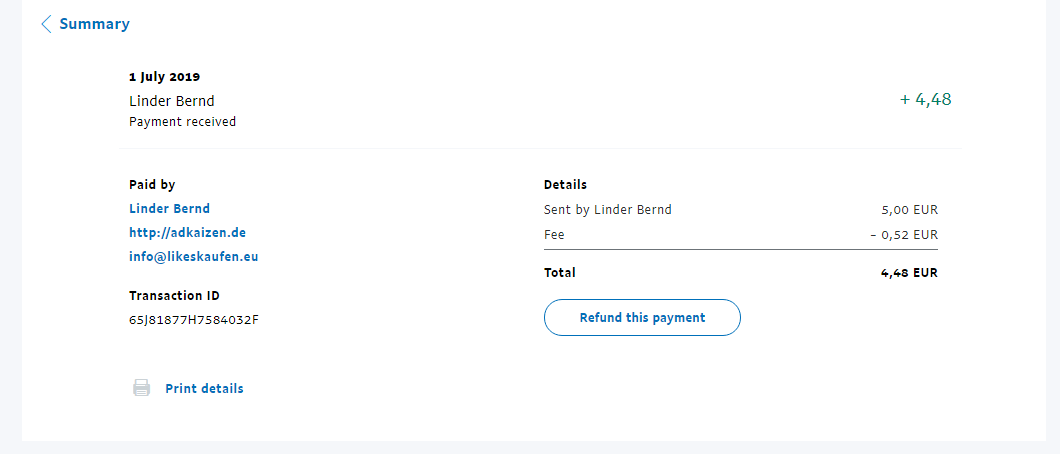Go back via the Summary link
The image size is (1060, 454).
pyautogui.click(x=94, y=24)
